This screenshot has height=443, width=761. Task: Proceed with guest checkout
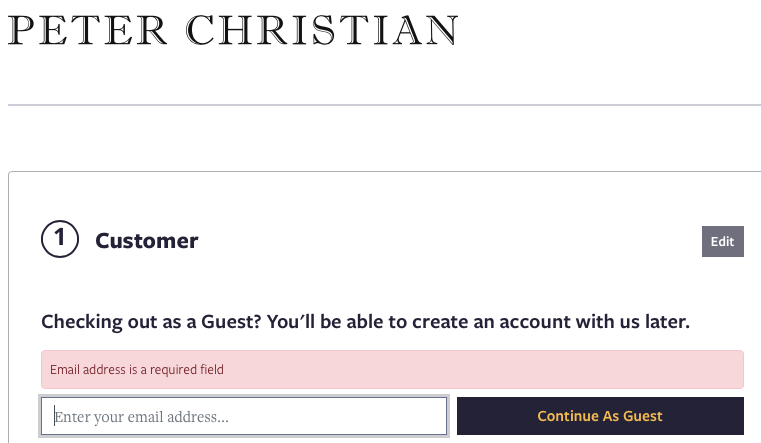tap(600, 416)
